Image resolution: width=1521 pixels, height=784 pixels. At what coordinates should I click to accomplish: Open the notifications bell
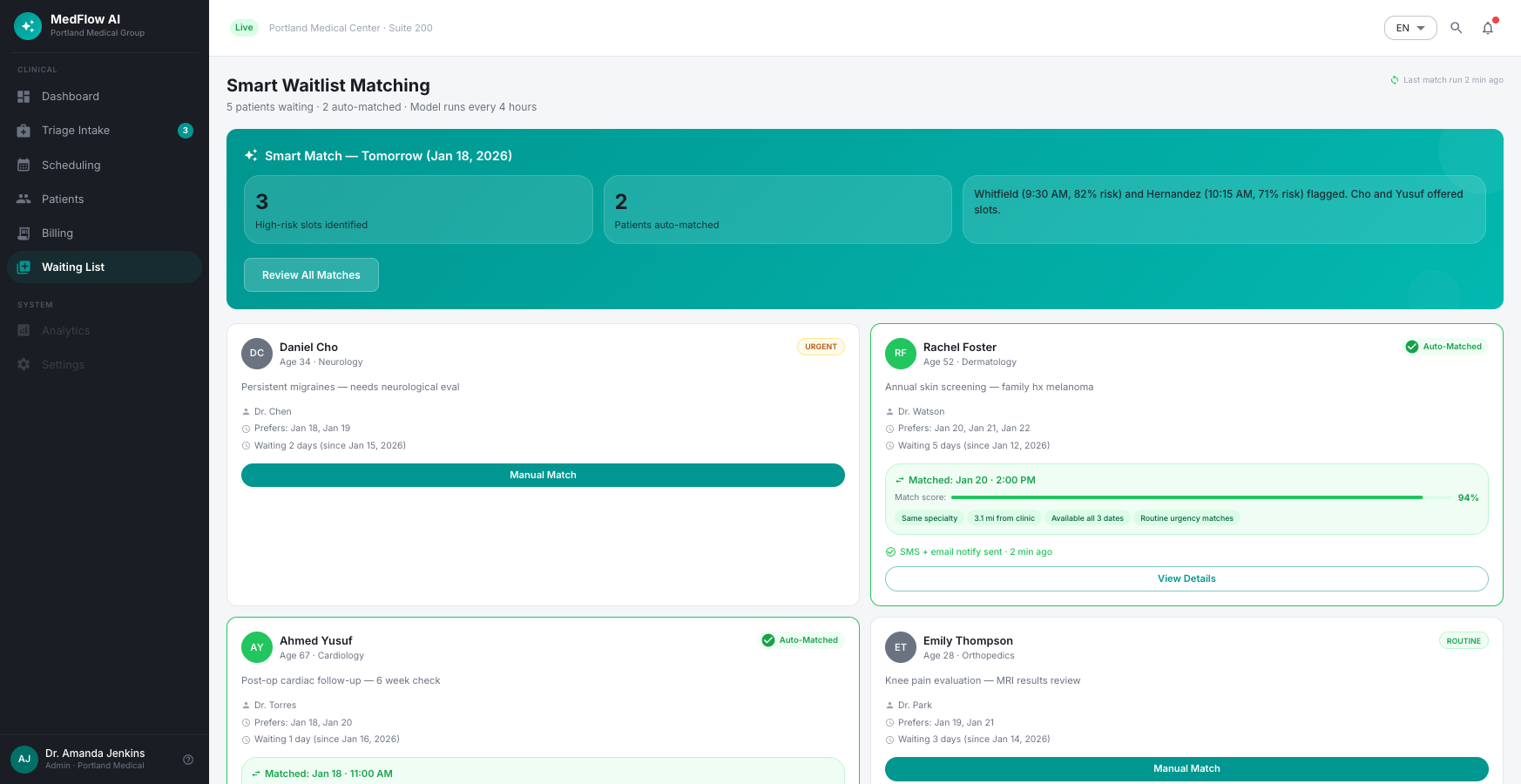click(1488, 28)
